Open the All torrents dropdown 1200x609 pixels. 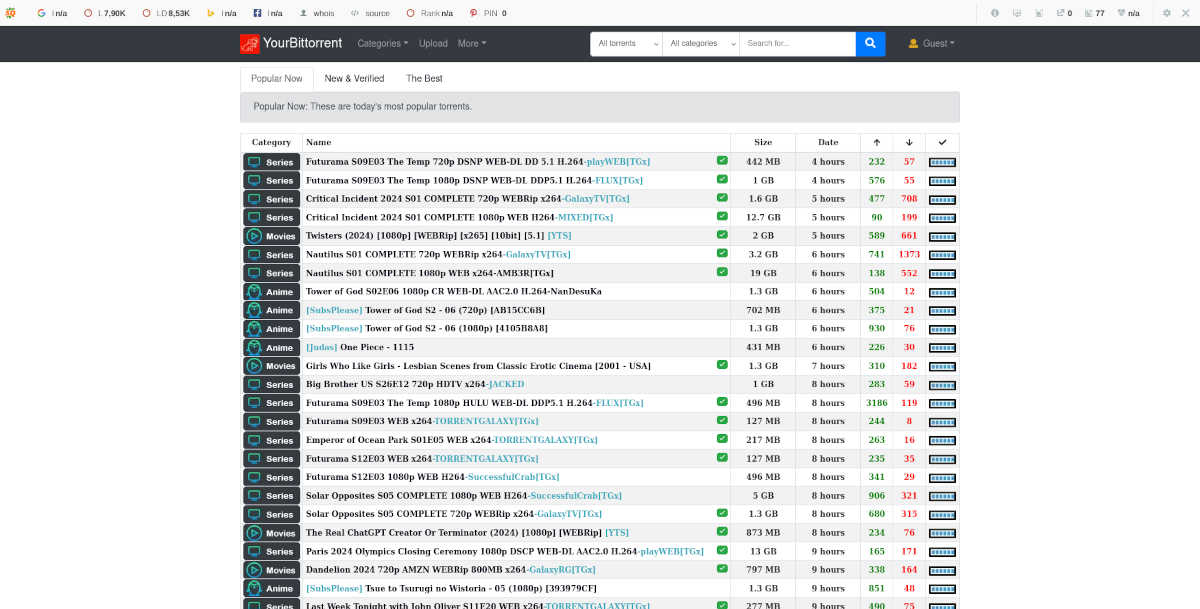coord(626,44)
